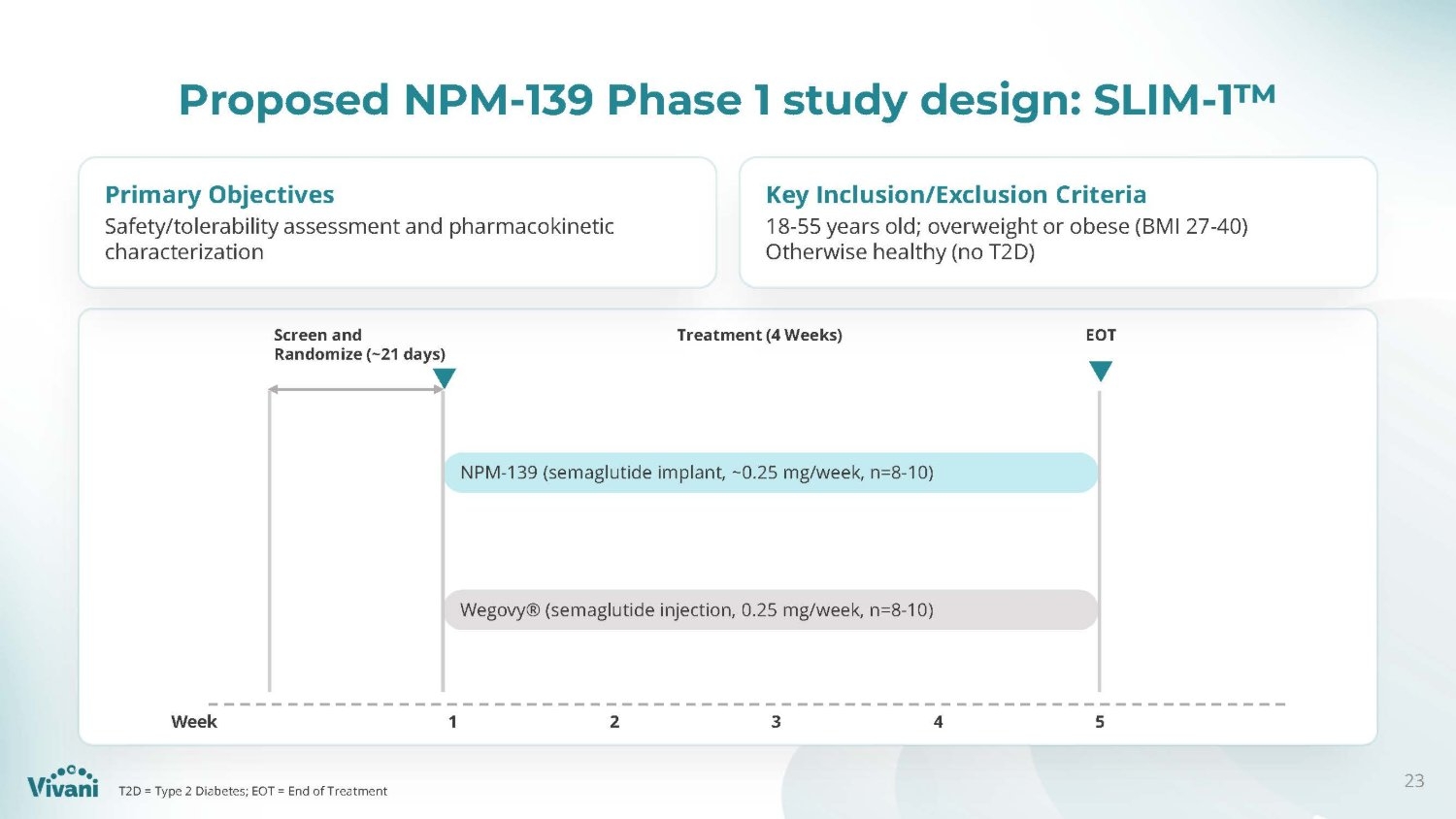
Task: Click the 'Primary Objectives' heading
Action: [219, 195]
